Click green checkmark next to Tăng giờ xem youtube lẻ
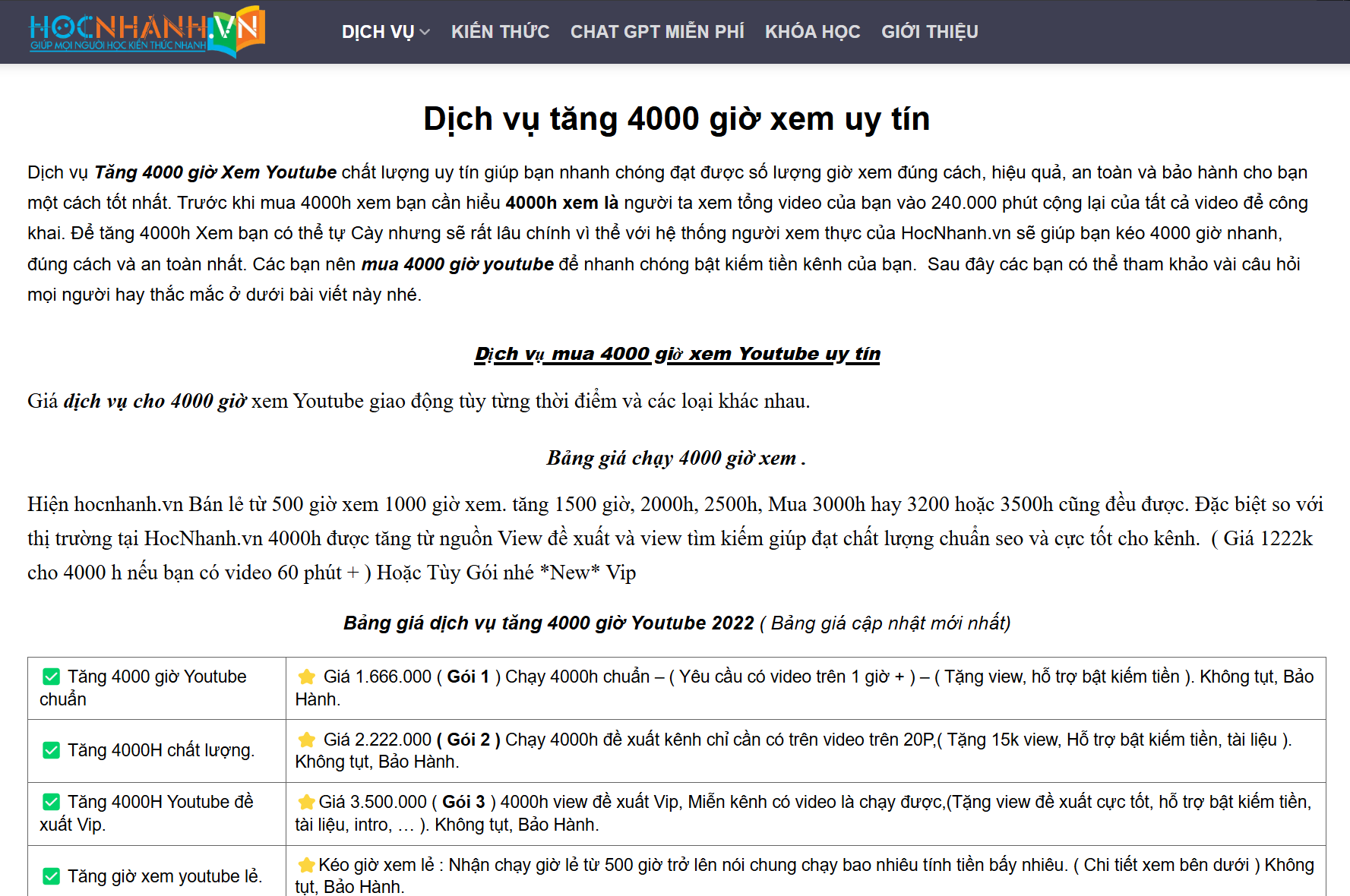1350x896 pixels. click(x=52, y=876)
